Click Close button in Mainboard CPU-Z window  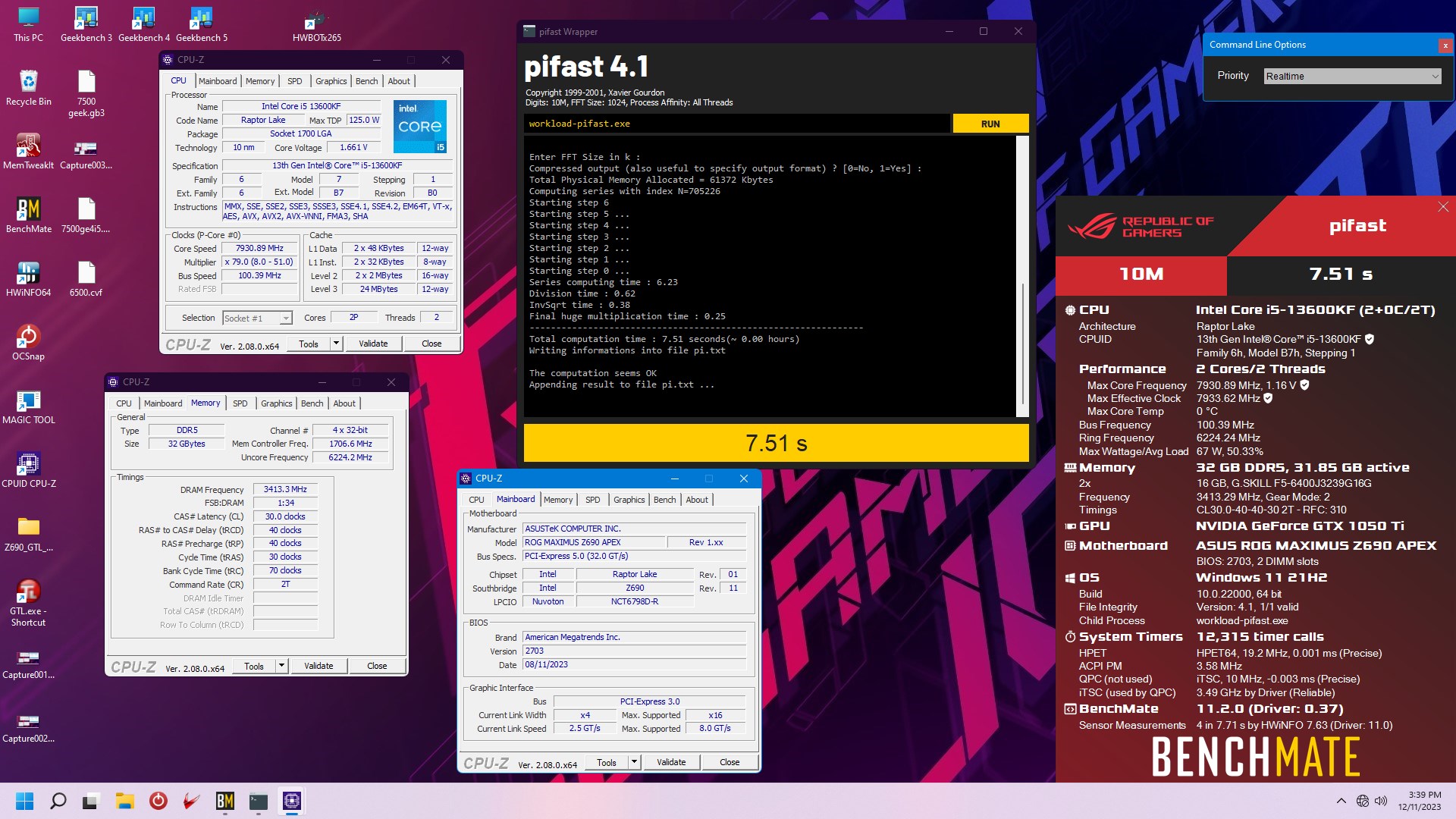pos(730,762)
